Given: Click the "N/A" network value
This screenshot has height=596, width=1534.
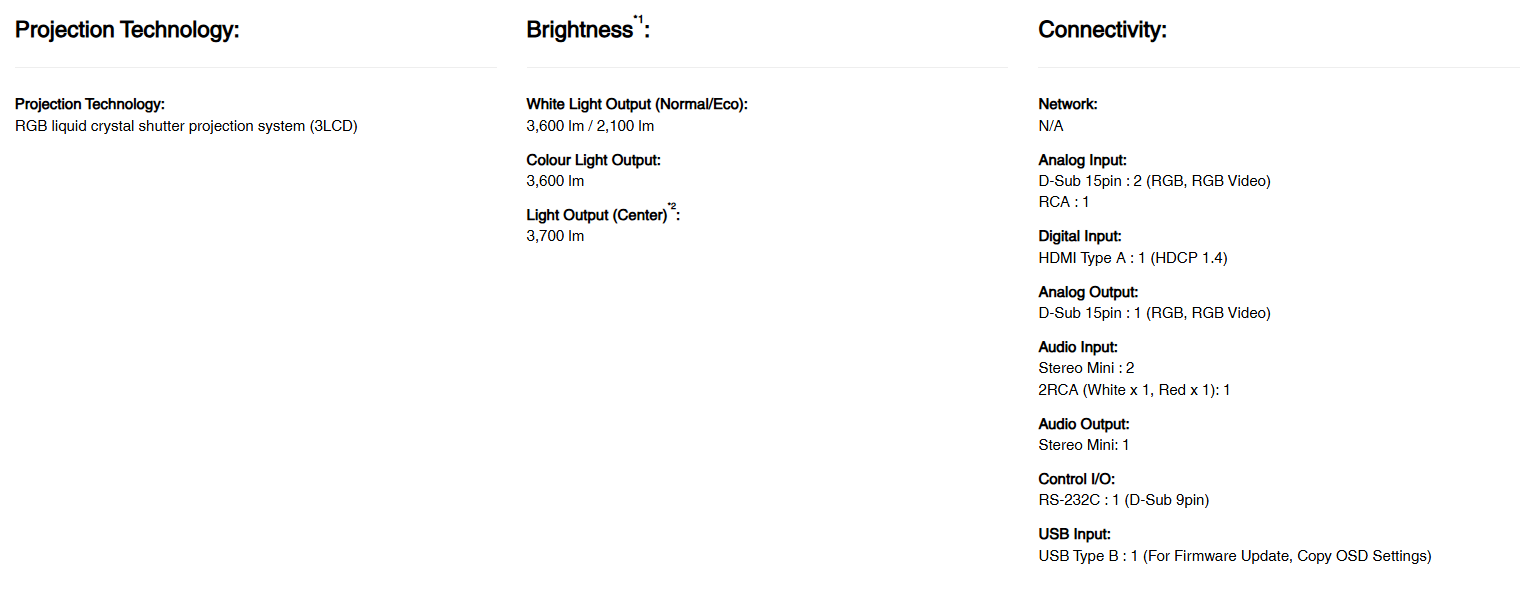Looking at the screenshot, I should tap(1051, 126).
